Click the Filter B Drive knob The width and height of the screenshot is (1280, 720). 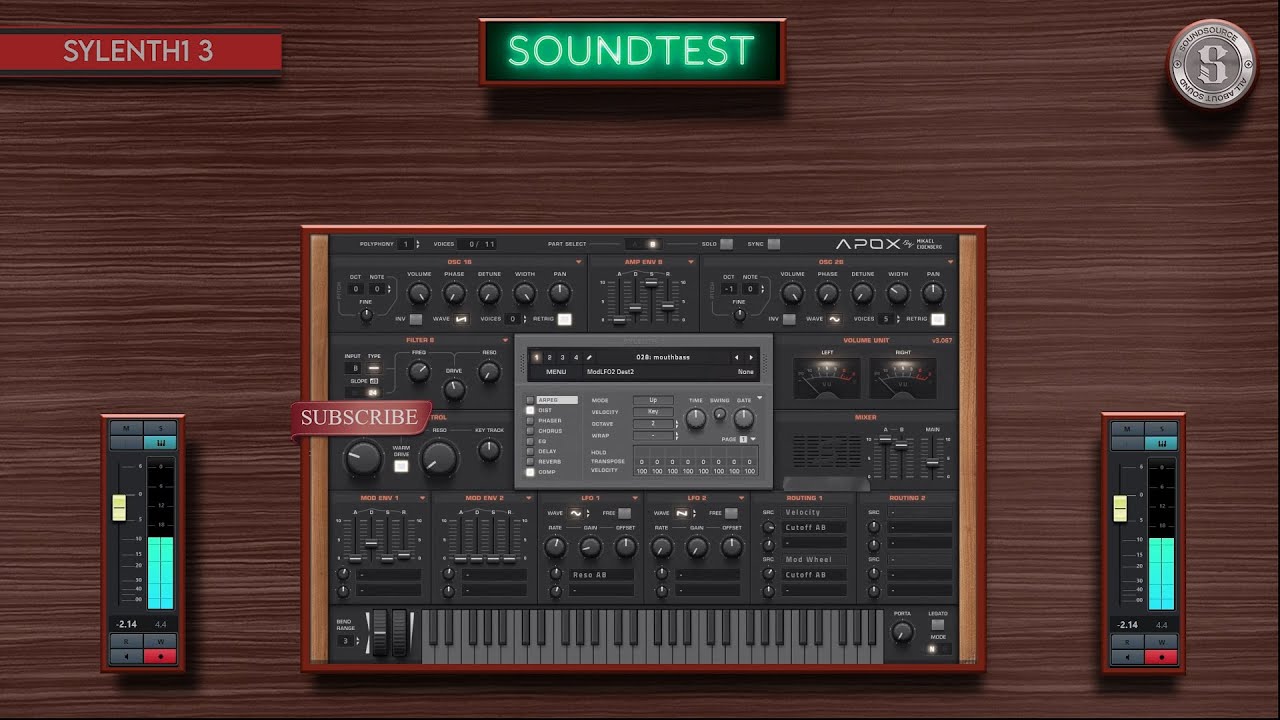454,389
